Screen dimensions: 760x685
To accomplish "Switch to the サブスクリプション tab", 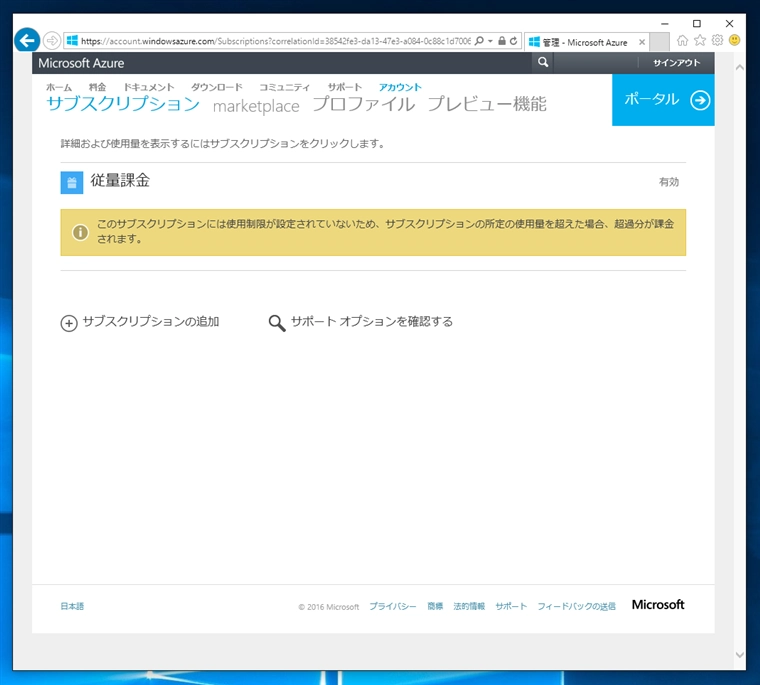I will point(123,104).
